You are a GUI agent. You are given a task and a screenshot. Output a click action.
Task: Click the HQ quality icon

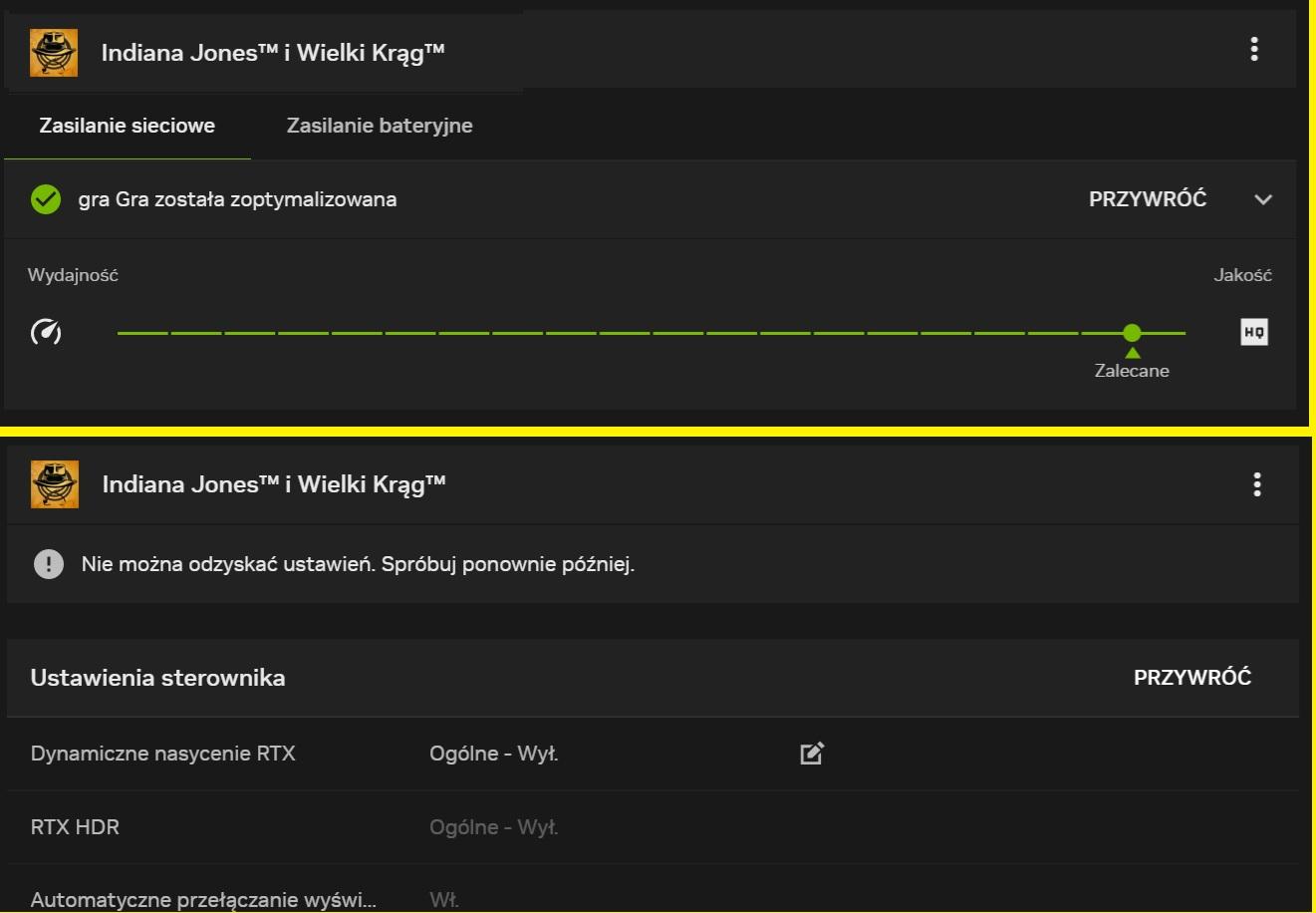1254,332
